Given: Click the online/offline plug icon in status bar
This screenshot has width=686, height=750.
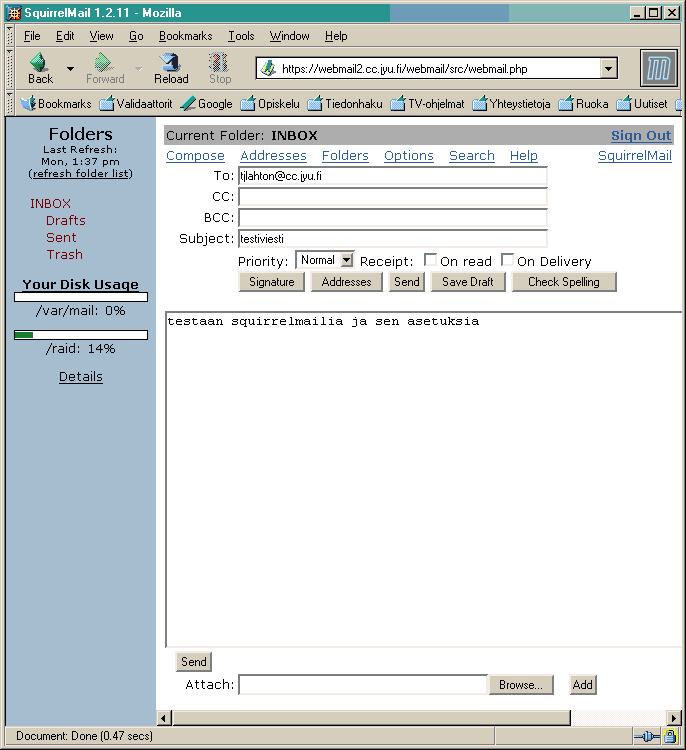Looking at the screenshot, I should 647,736.
